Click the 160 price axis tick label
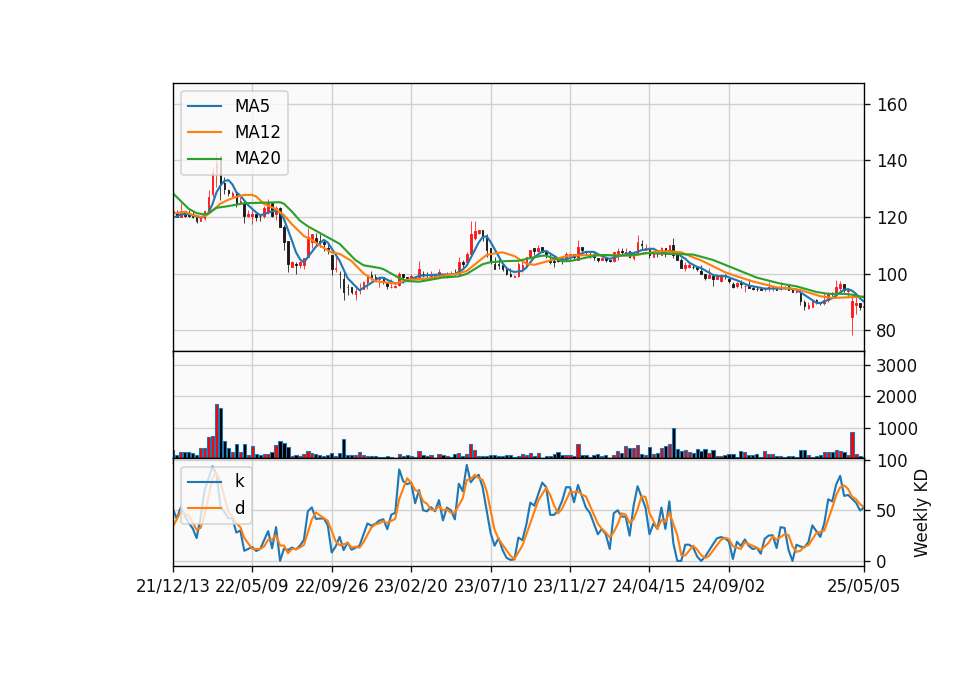The width and height of the screenshot is (960, 690). [x=892, y=105]
